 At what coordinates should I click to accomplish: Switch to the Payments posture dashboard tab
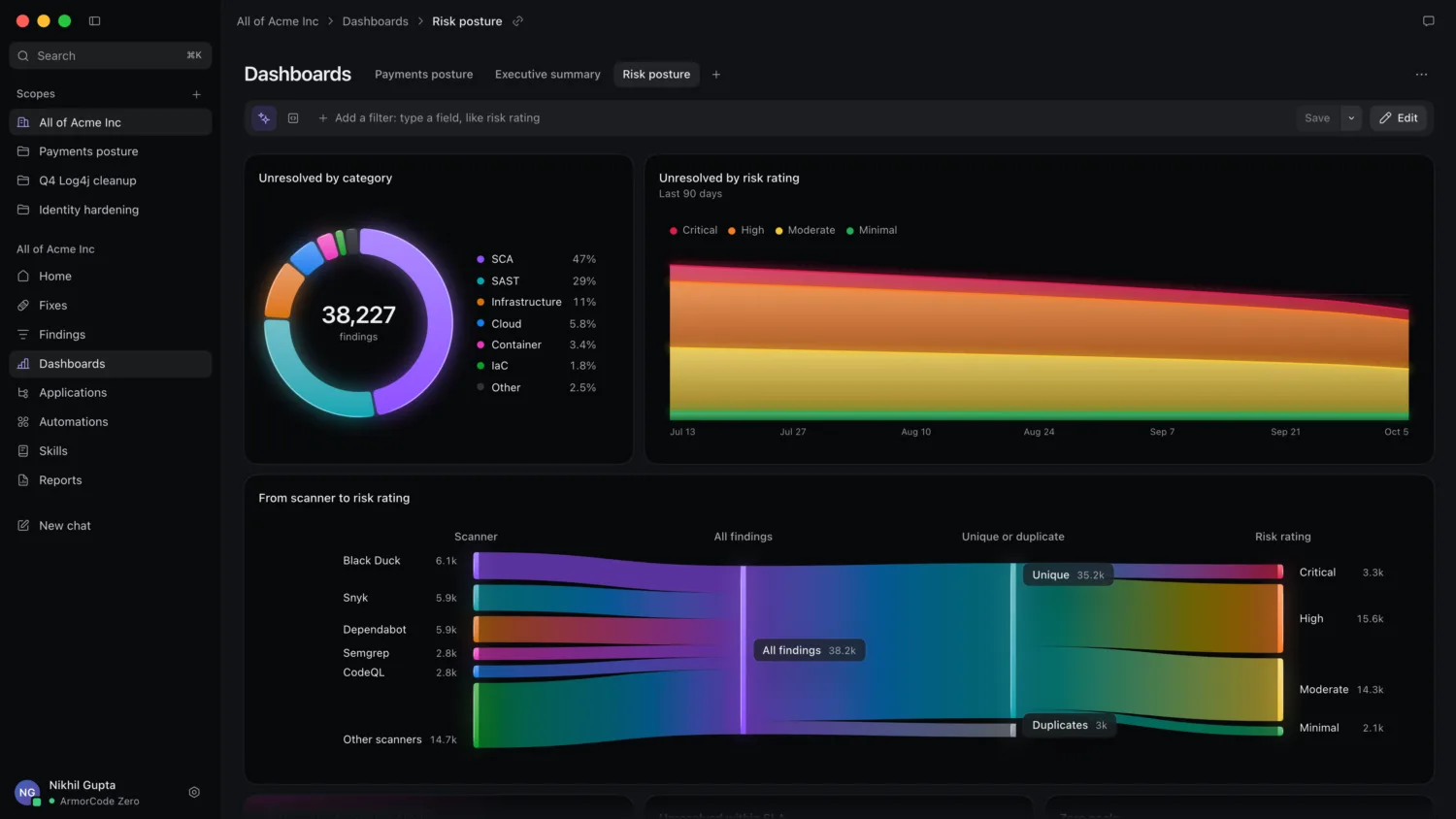(424, 75)
